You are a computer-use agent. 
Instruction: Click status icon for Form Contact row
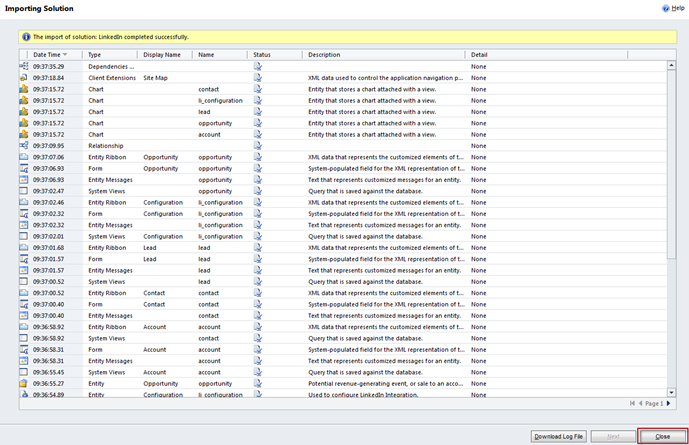258,304
